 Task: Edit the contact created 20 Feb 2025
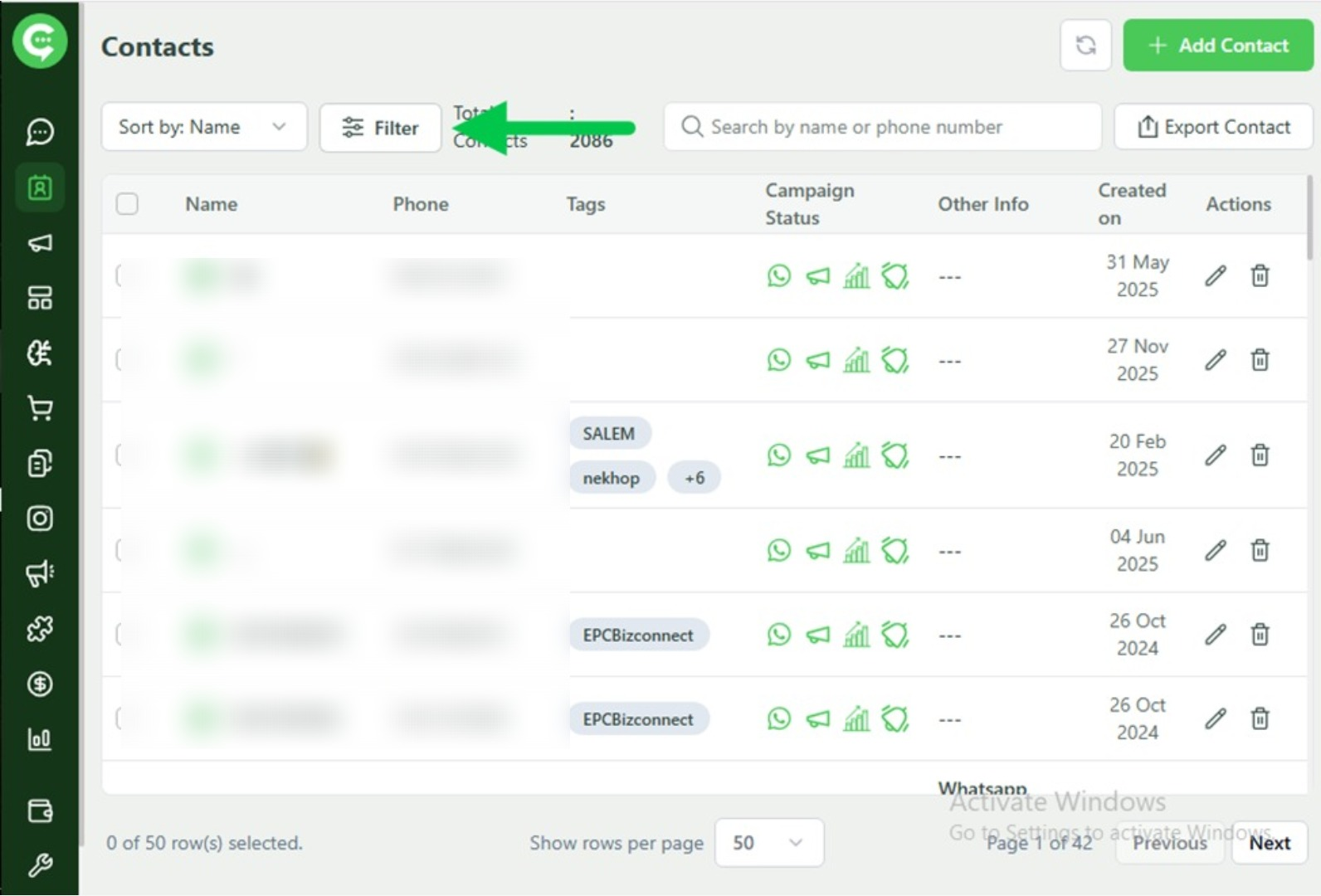1216,455
